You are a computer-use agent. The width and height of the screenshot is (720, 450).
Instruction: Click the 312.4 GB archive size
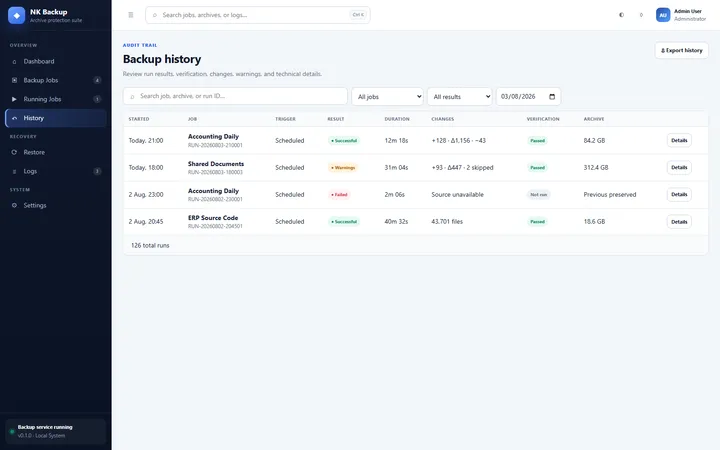click(x=596, y=168)
